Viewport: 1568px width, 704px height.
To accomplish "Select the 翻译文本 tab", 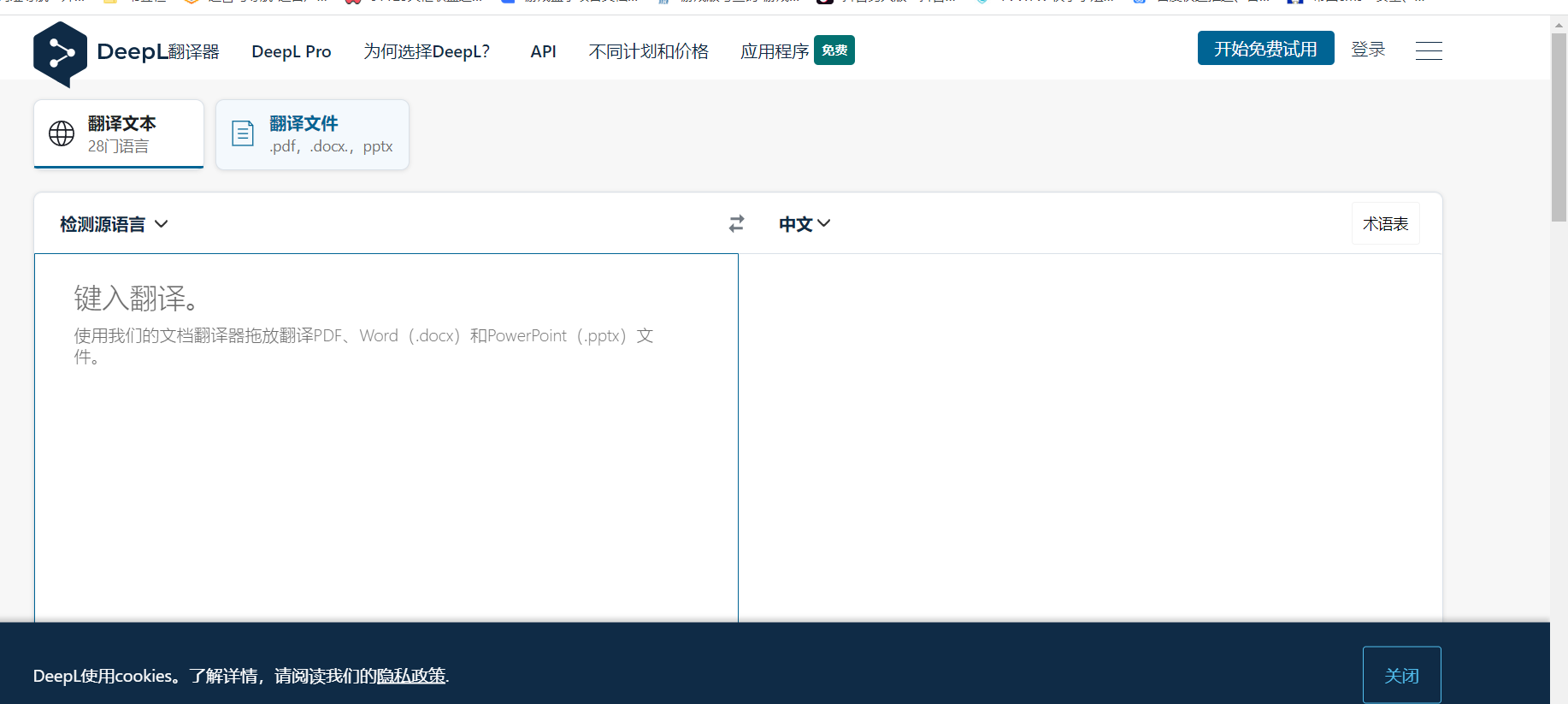I will [119, 134].
